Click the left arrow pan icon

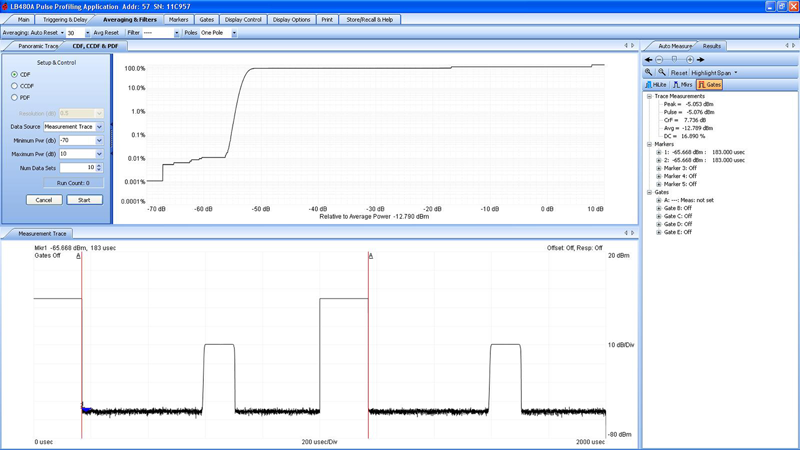coord(648,60)
